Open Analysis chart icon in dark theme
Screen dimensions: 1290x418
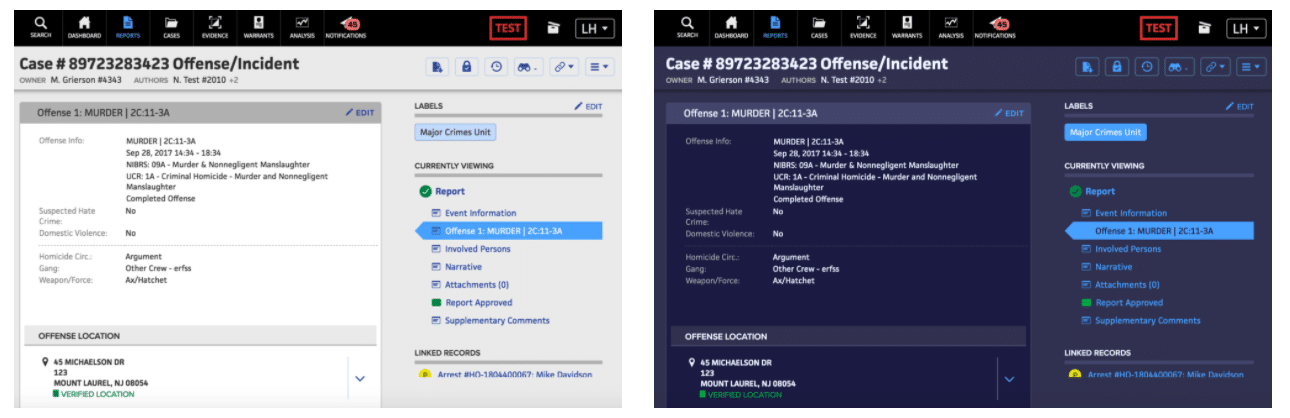(951, 26)
